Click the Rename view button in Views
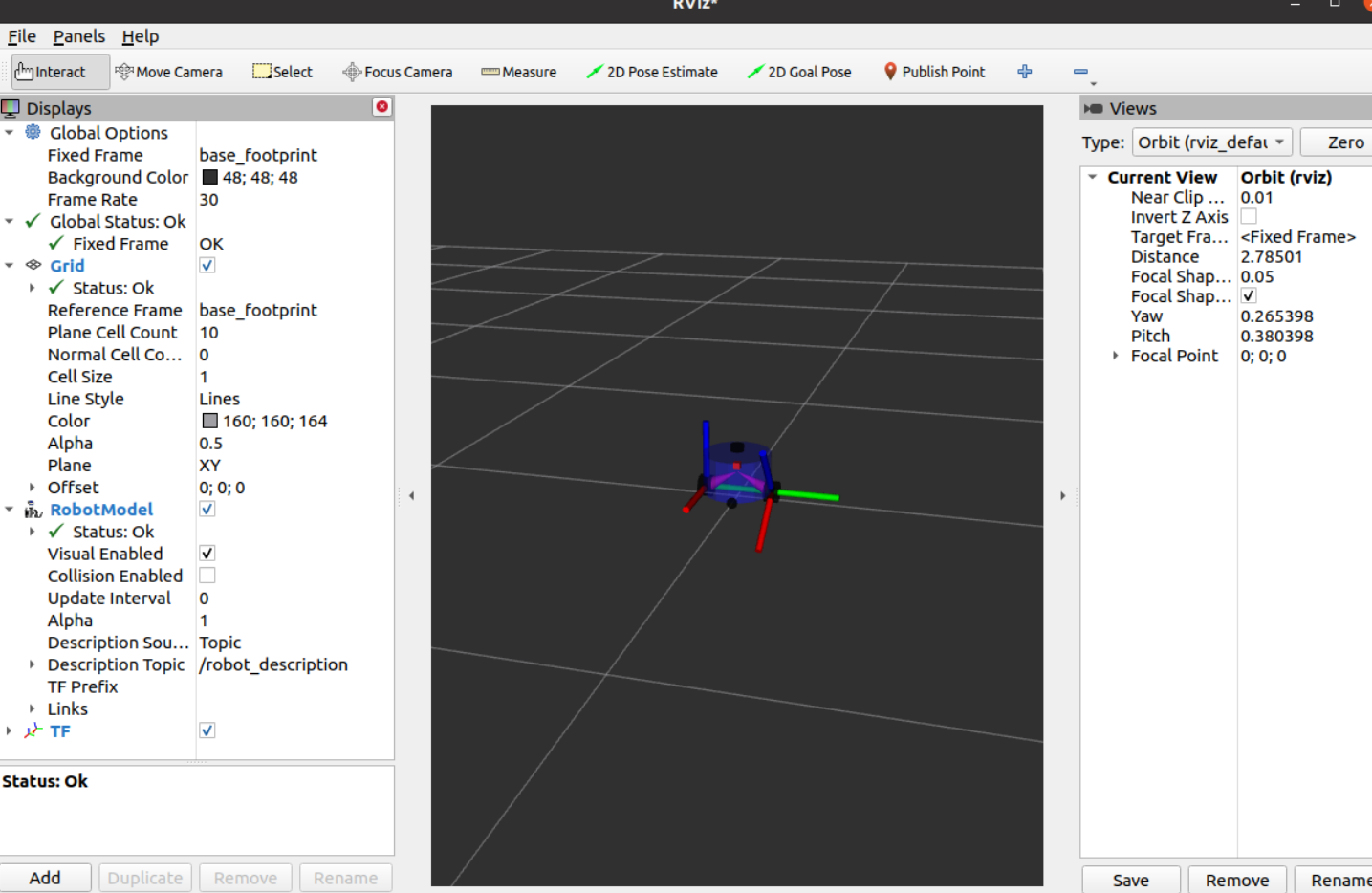 [1335, 880]
